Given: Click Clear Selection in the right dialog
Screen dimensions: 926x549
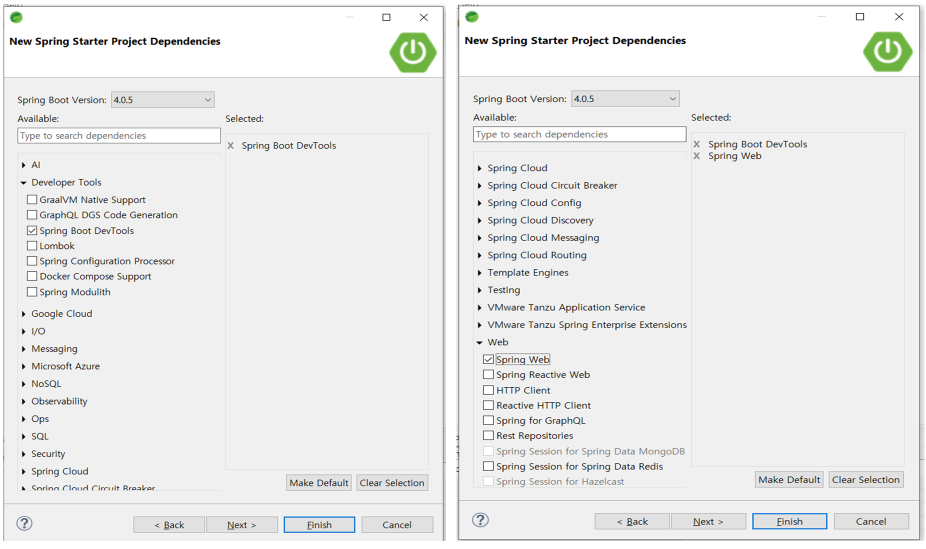Looking at the screenshot, I should click(x=866, y=479).
